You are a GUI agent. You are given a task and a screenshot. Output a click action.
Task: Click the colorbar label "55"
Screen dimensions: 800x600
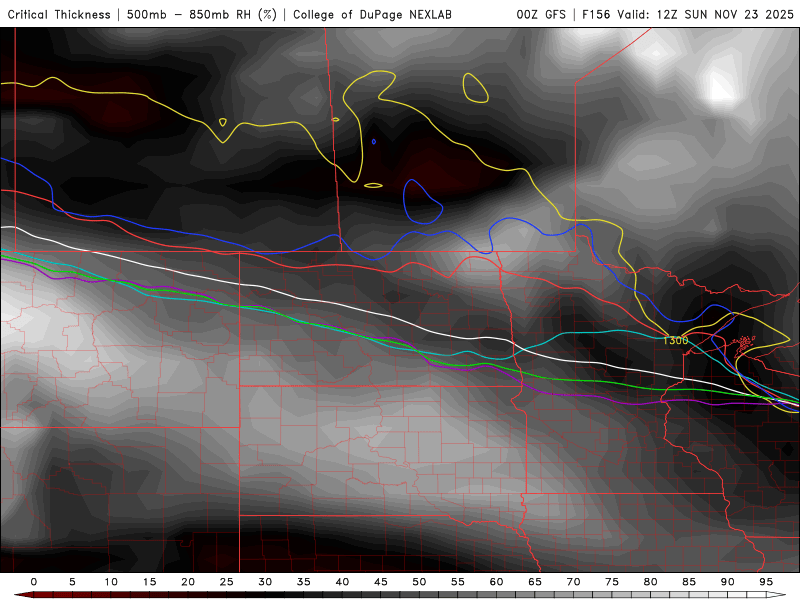[x=458, y=582]
